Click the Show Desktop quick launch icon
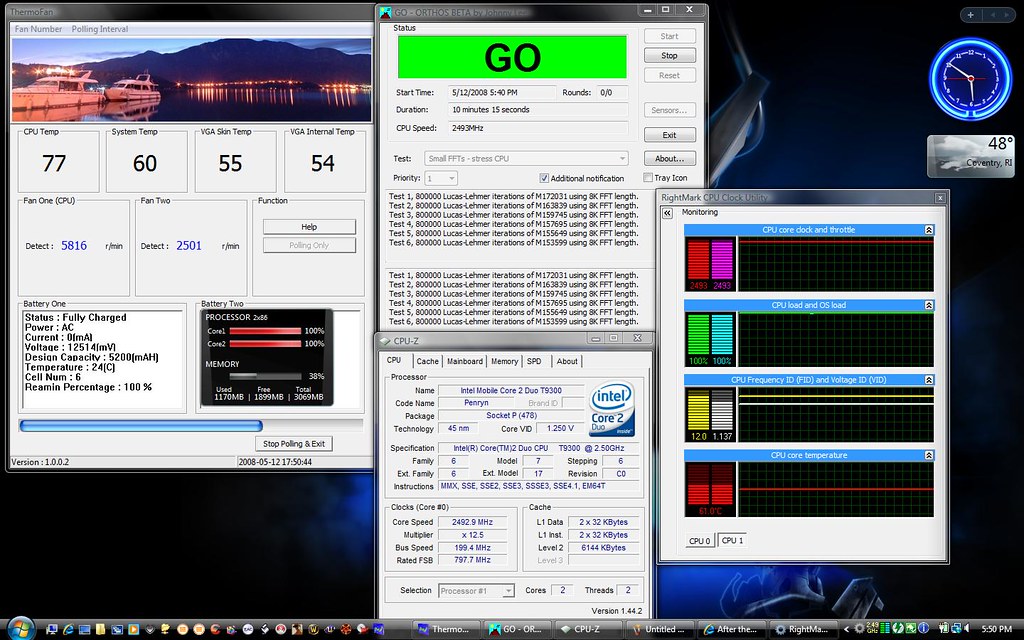The image size is (1024, 640). click(84, 629)
